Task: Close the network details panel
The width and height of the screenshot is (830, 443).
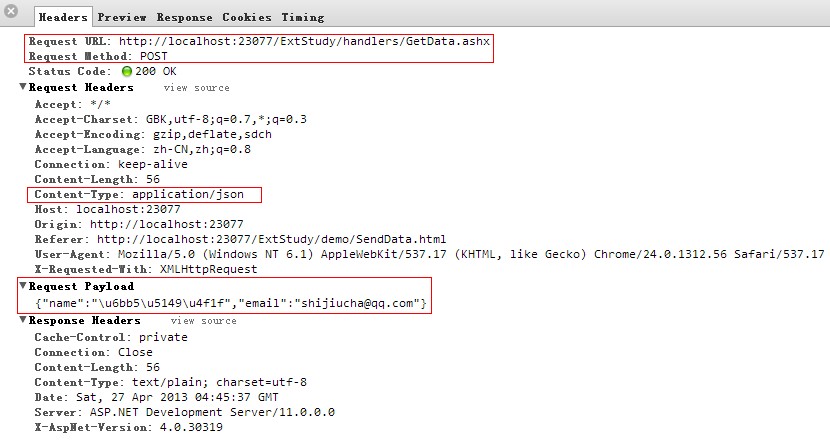Action: (x=11, y=11)
